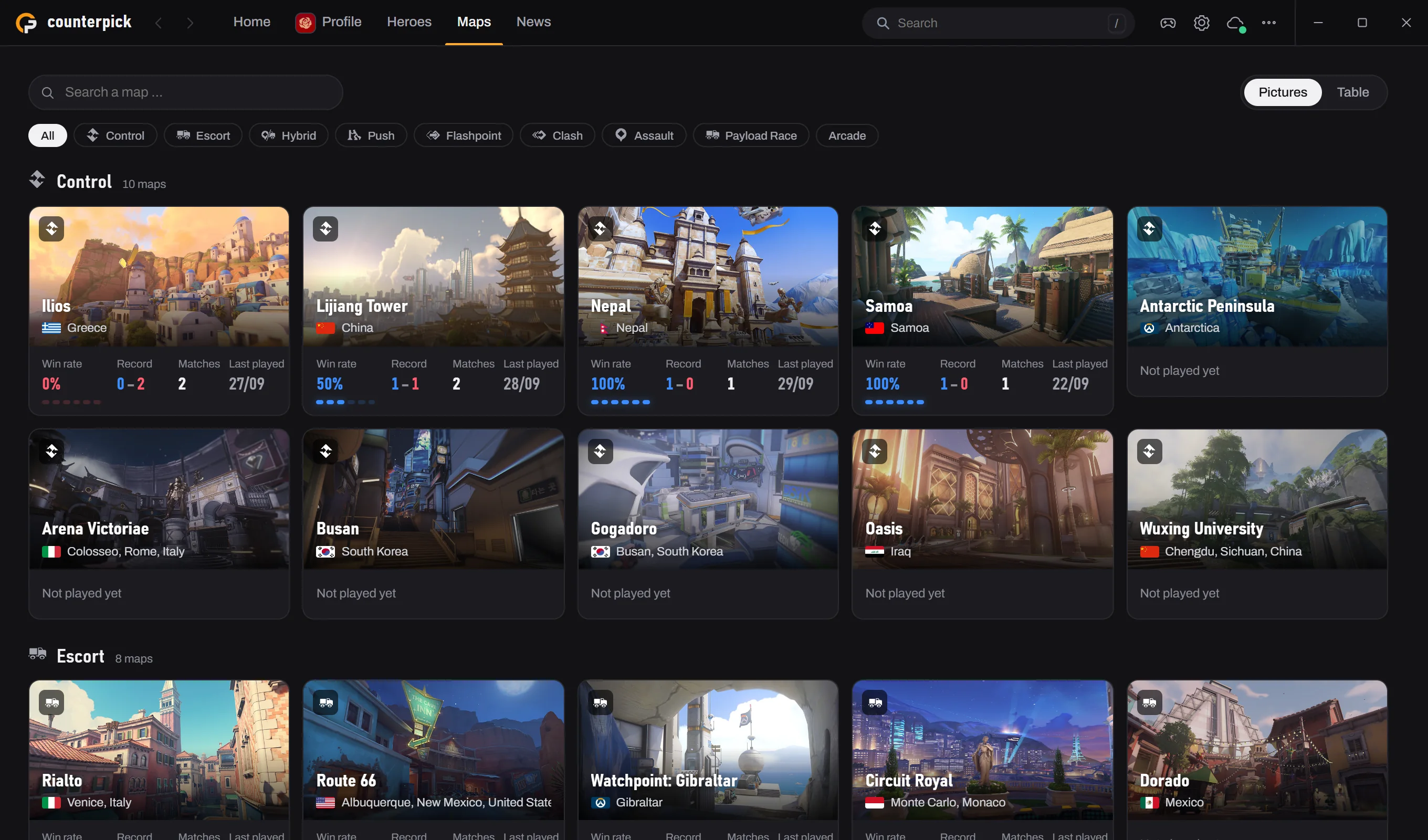Click the Escort section truck icon
Image resolution: width=1428 pixels, height=840 pixels.
click(x=37, y=654)
